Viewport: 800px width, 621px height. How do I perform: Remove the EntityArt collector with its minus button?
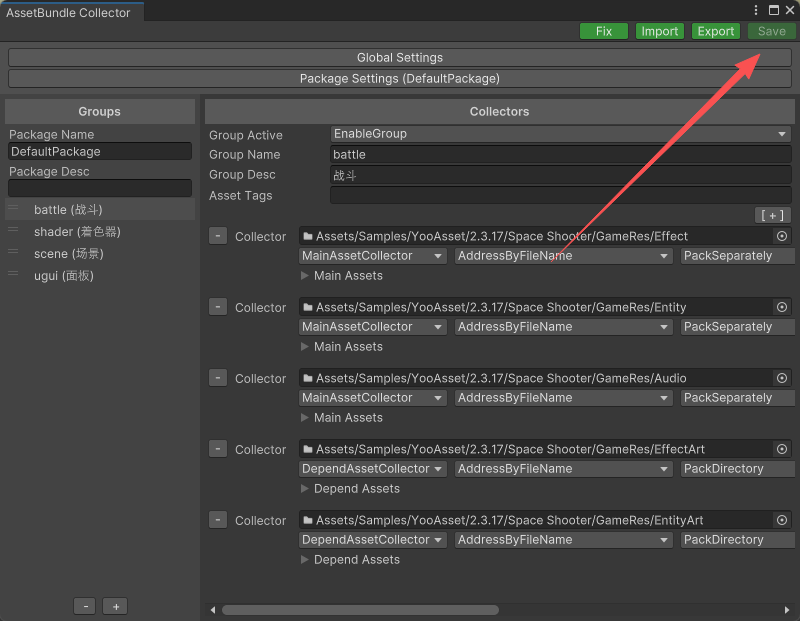tap(218, 519)
